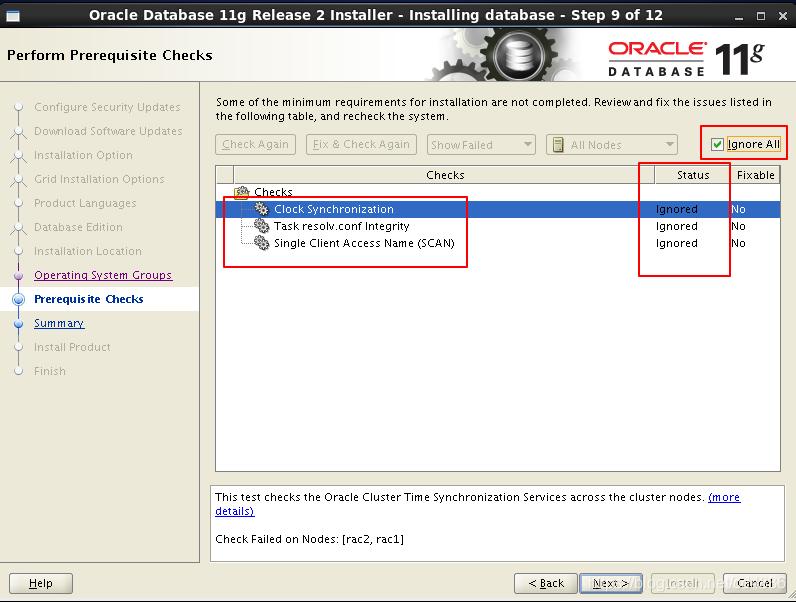This screenshot has height=602, width=796.
Task: Click Fixable No value of SCAN row
Action: [738, 243]
